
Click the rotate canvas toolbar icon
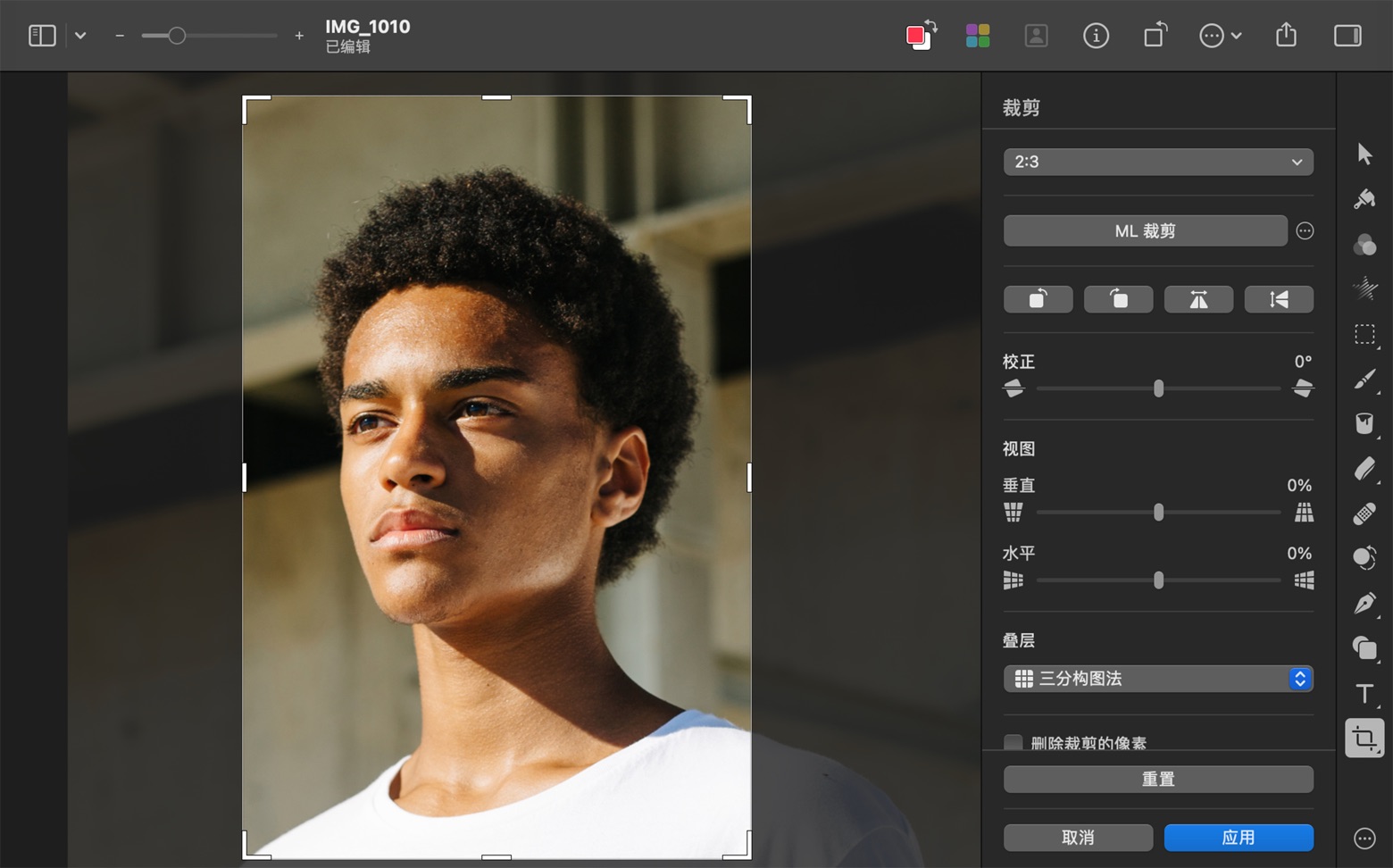pos(1155,36)
